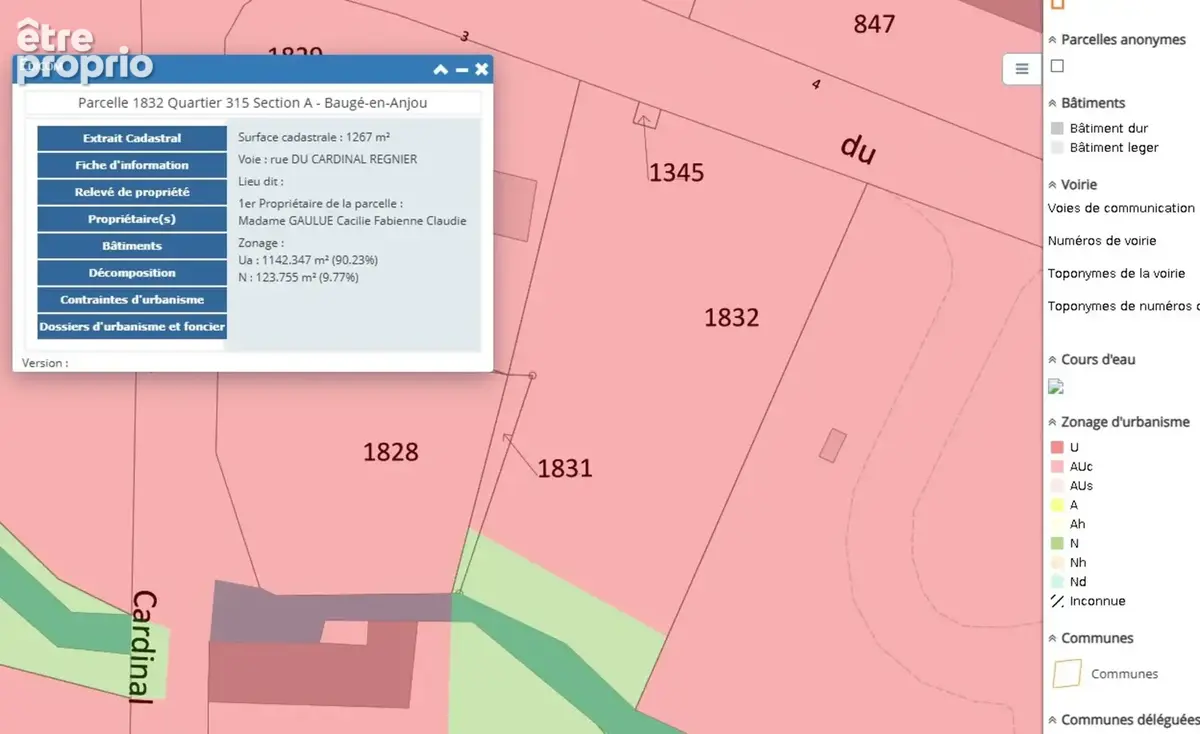Click the green N zoning swatch

[1057, 543]
